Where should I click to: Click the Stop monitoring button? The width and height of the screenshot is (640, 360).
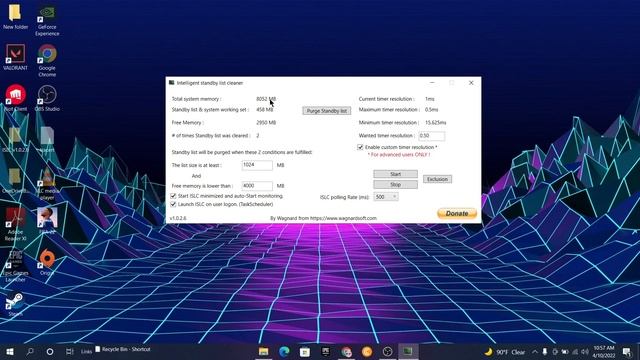tap(395, 184)
